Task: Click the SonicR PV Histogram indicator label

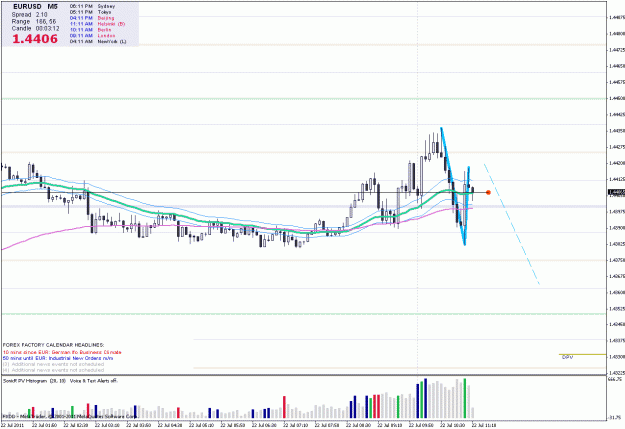Action: click(34, 381)
